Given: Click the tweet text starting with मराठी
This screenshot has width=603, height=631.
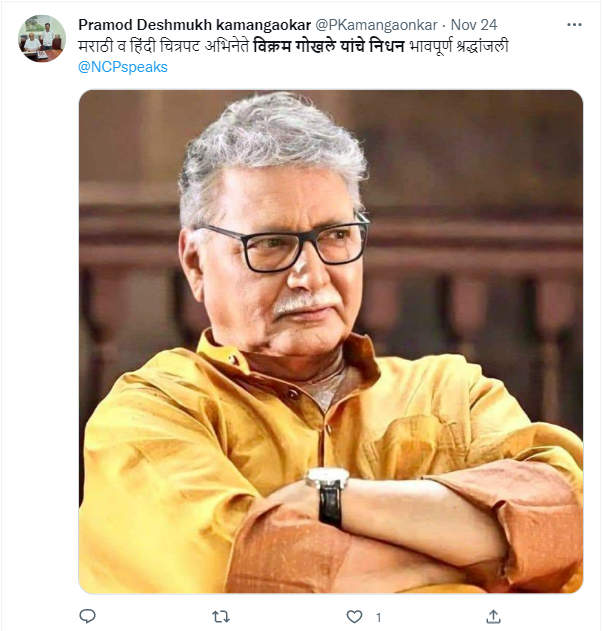Looking at the screenshot, I should (102, 45).
